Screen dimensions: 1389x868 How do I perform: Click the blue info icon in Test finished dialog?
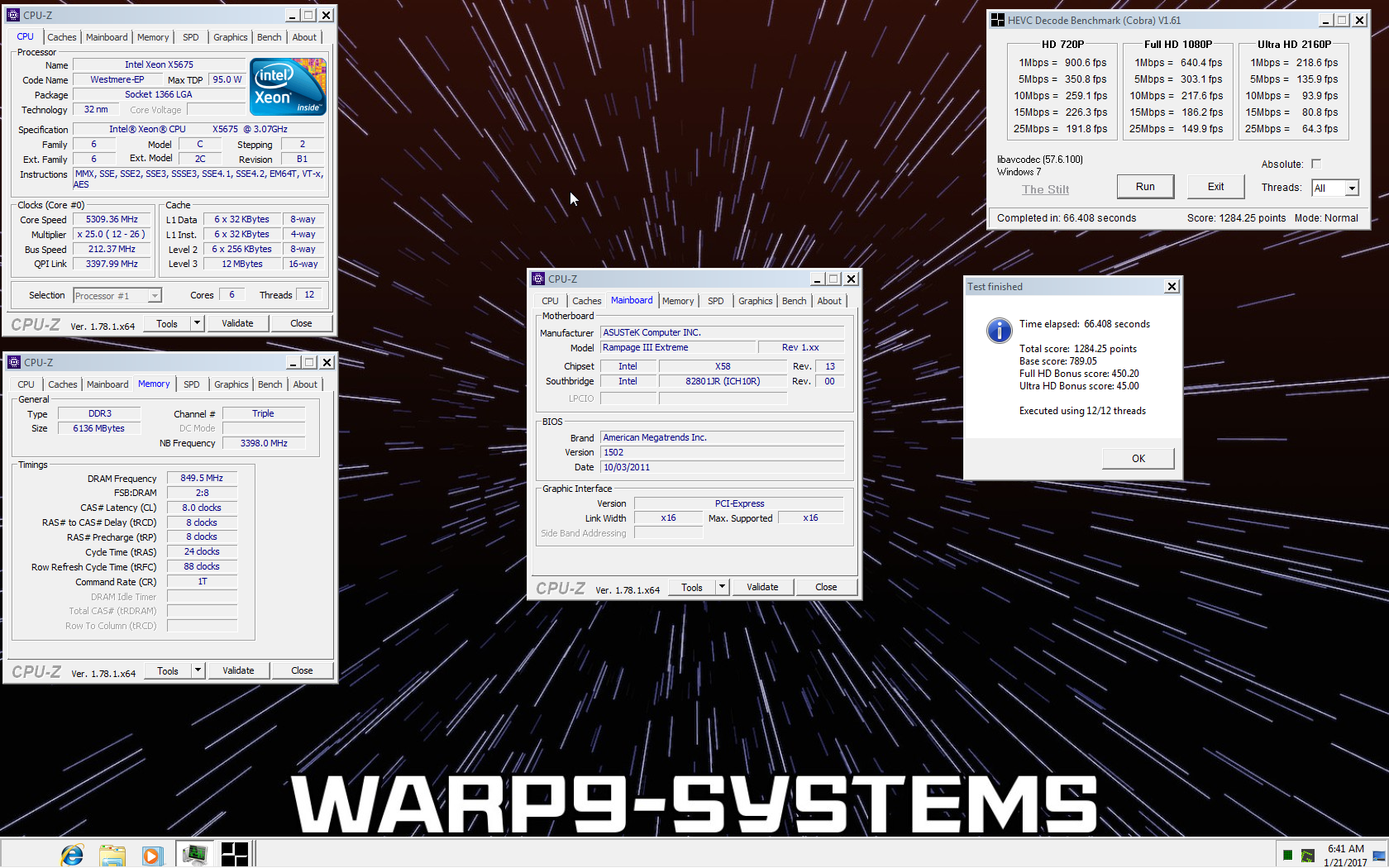(999, 331)
